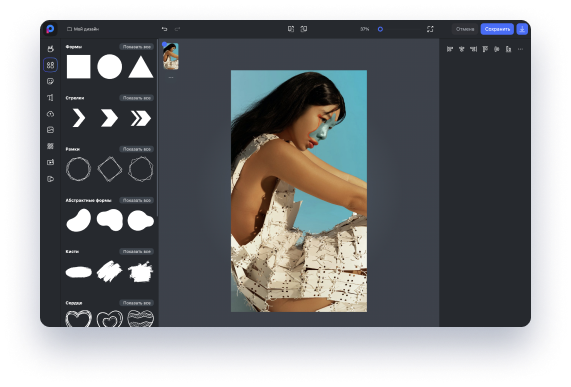Click the undo arrow

pos(165,29)
